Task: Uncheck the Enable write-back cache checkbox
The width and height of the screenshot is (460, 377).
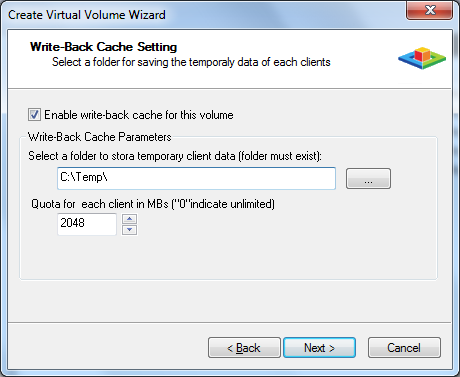Action: pyautogui.click(x=34, y=114)
